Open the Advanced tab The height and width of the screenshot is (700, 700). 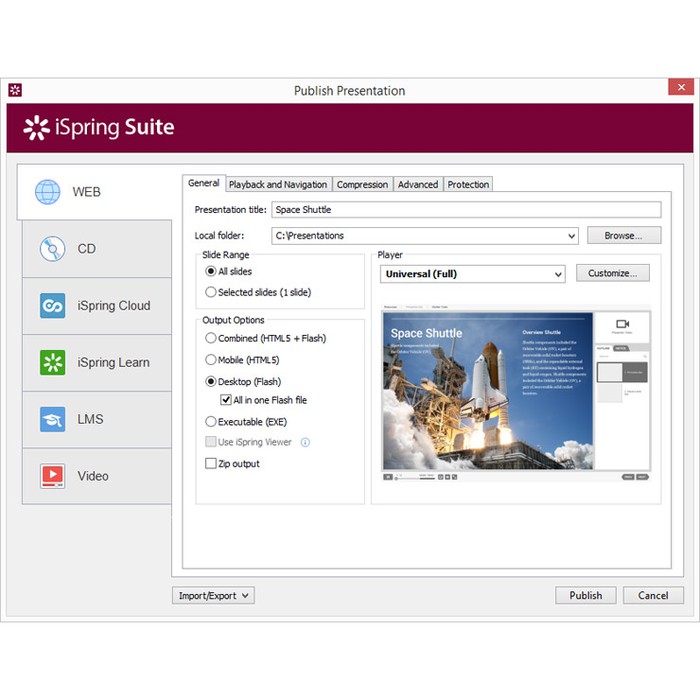[x=418, y=184]
